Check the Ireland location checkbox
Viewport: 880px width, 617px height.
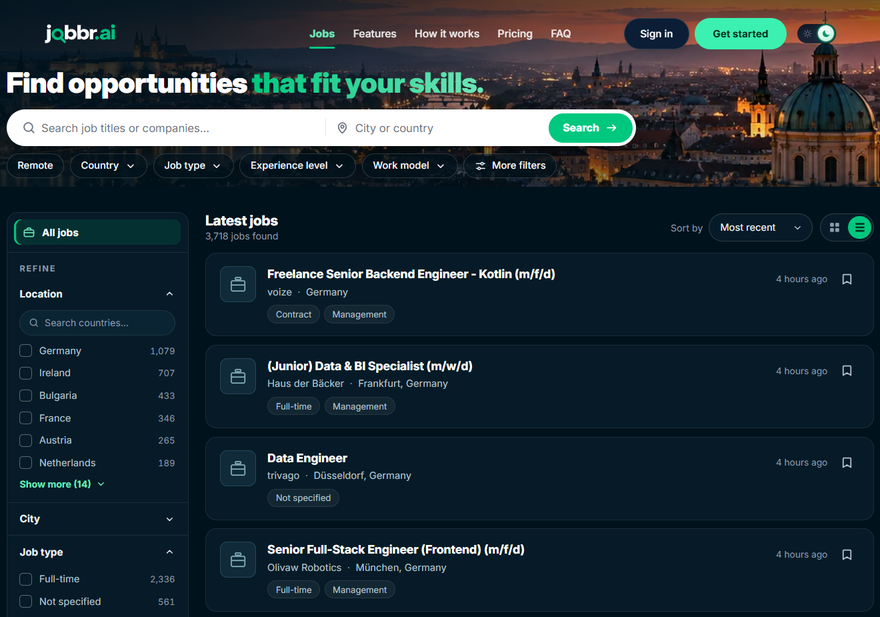click(26, 373)
